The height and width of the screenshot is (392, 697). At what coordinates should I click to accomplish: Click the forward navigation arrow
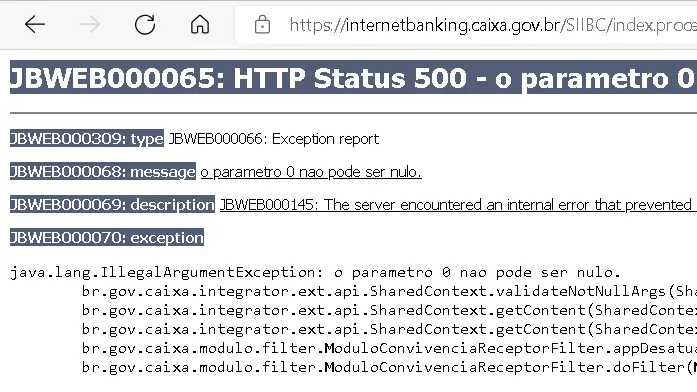coord(90,24)
